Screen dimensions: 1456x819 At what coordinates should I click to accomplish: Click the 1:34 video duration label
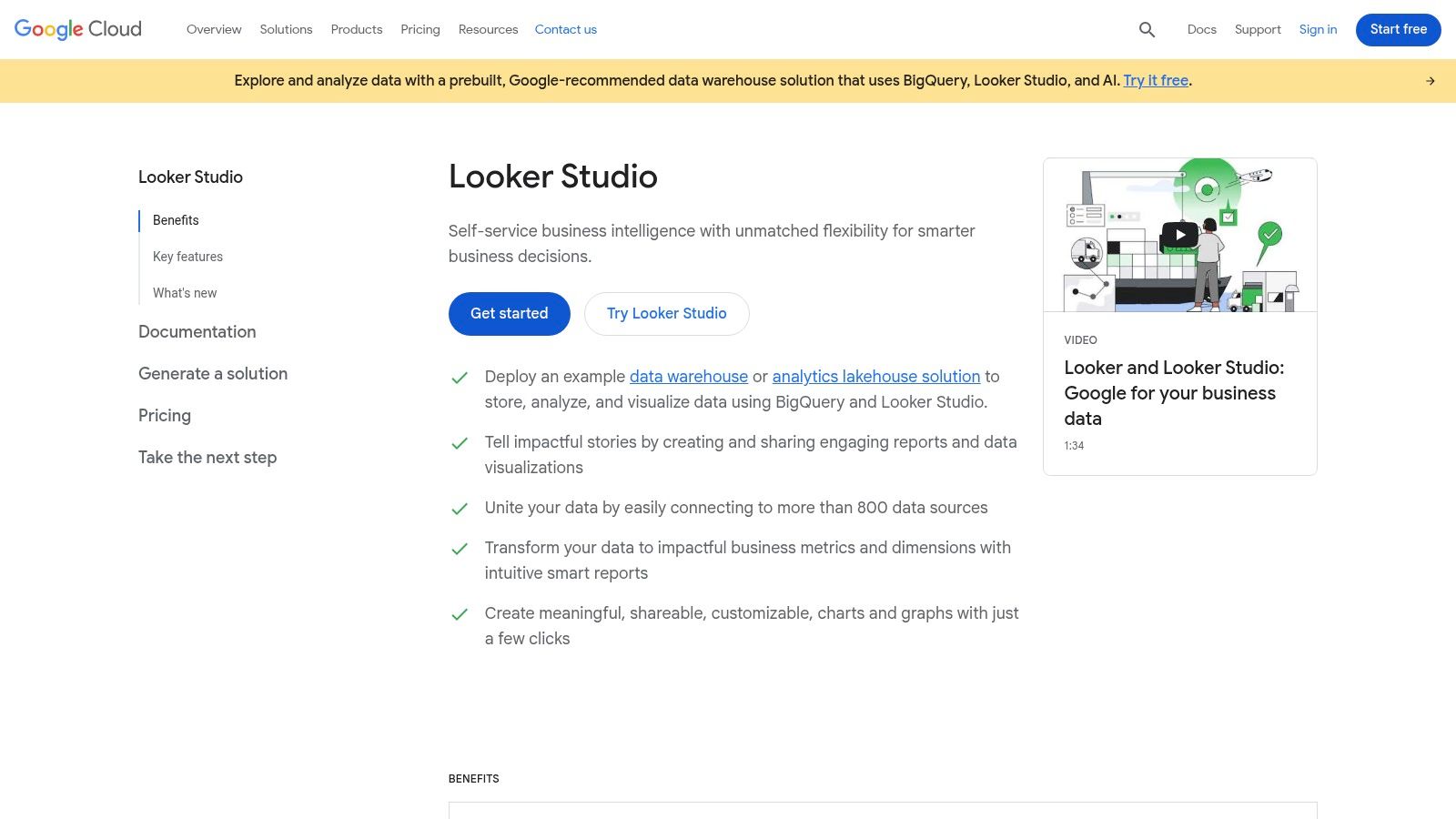point(1074,445)
